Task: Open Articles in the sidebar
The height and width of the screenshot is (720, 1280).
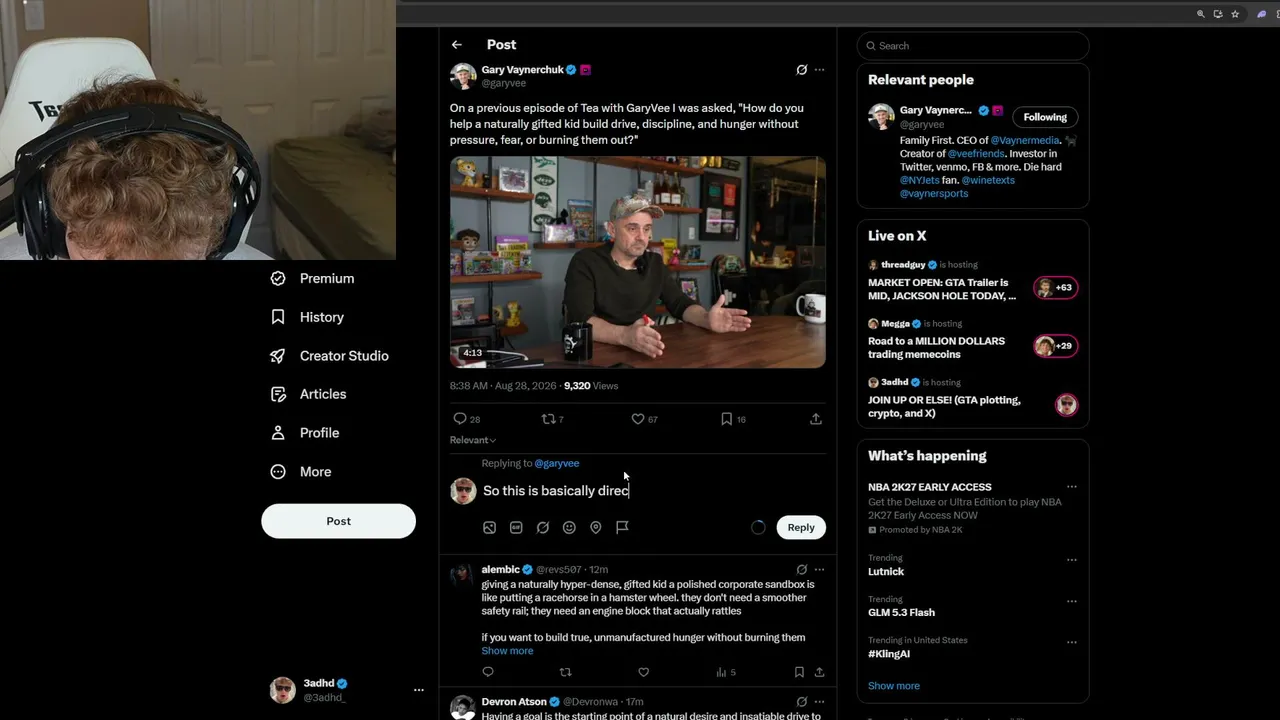Action: 309,394
